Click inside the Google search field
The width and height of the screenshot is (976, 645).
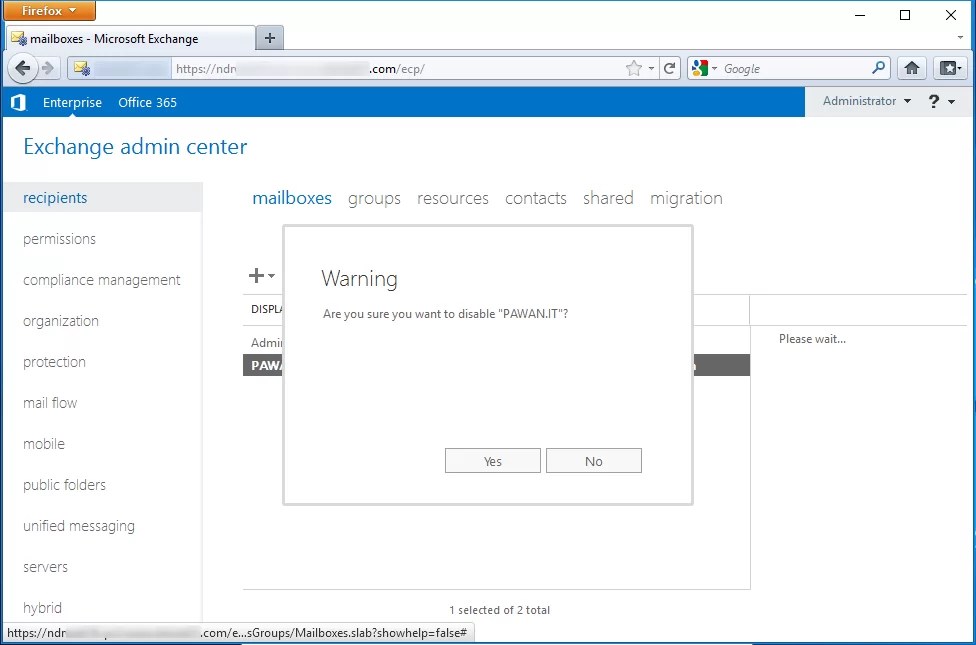790,68
